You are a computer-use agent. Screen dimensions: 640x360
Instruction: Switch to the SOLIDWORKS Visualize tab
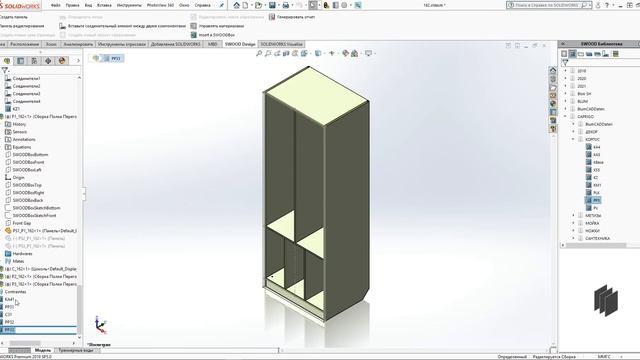(x=282, y=44)
